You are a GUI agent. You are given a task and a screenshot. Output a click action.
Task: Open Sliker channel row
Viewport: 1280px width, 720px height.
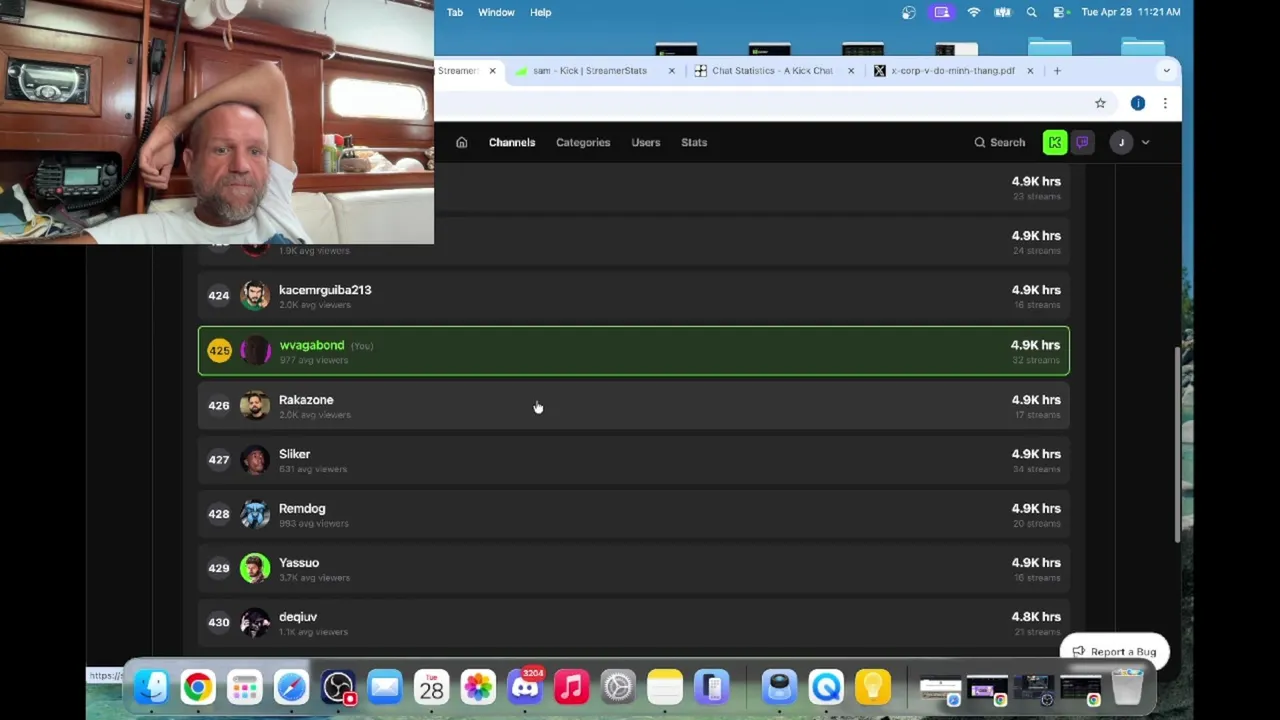click(634, 460)
